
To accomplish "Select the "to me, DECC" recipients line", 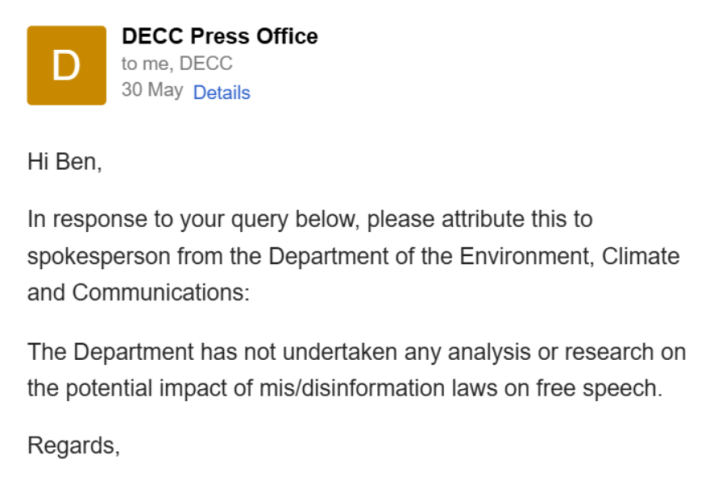I will click(x=177, y=64).
